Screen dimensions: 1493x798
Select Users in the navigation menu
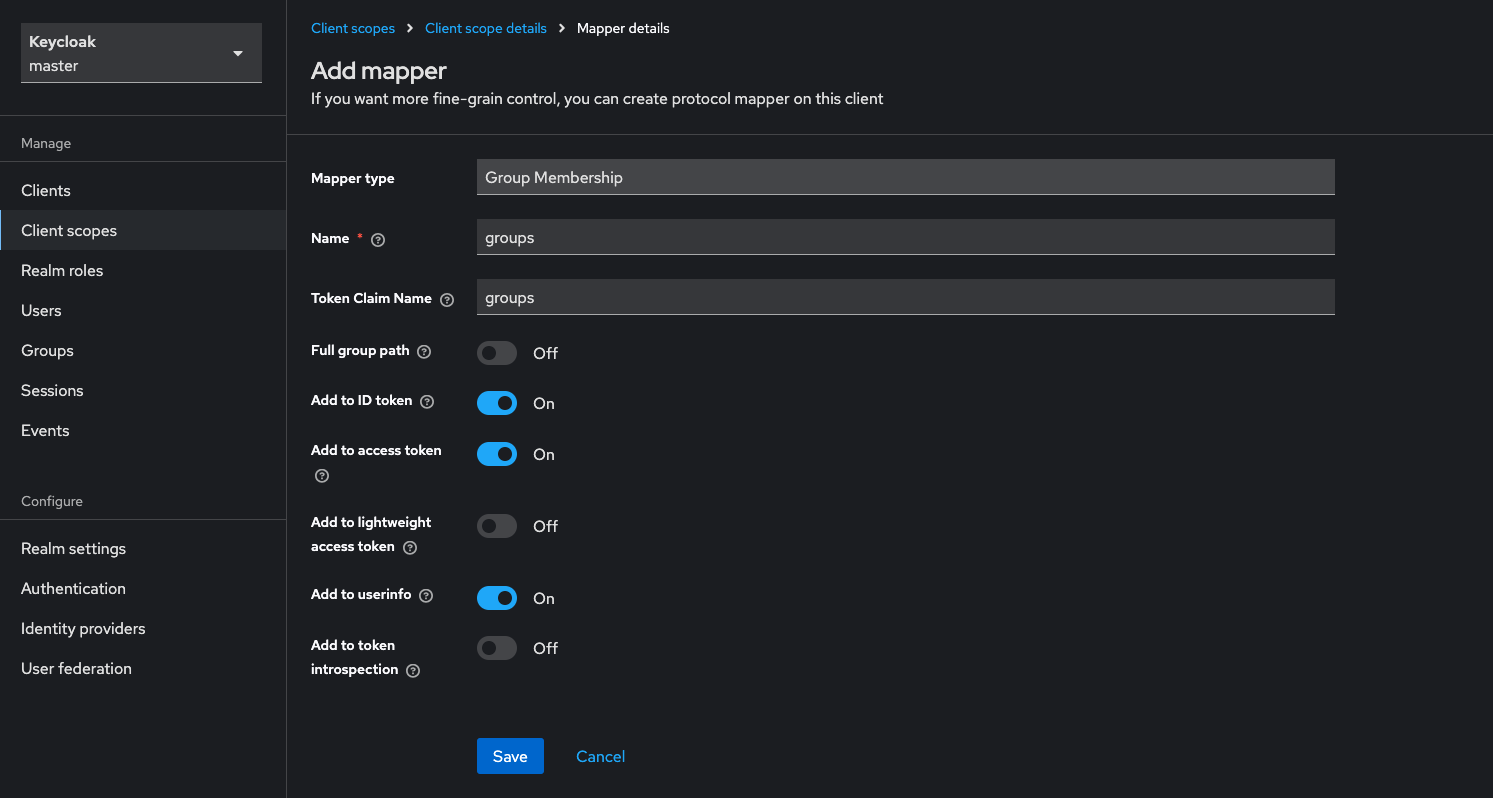(41, 310)
